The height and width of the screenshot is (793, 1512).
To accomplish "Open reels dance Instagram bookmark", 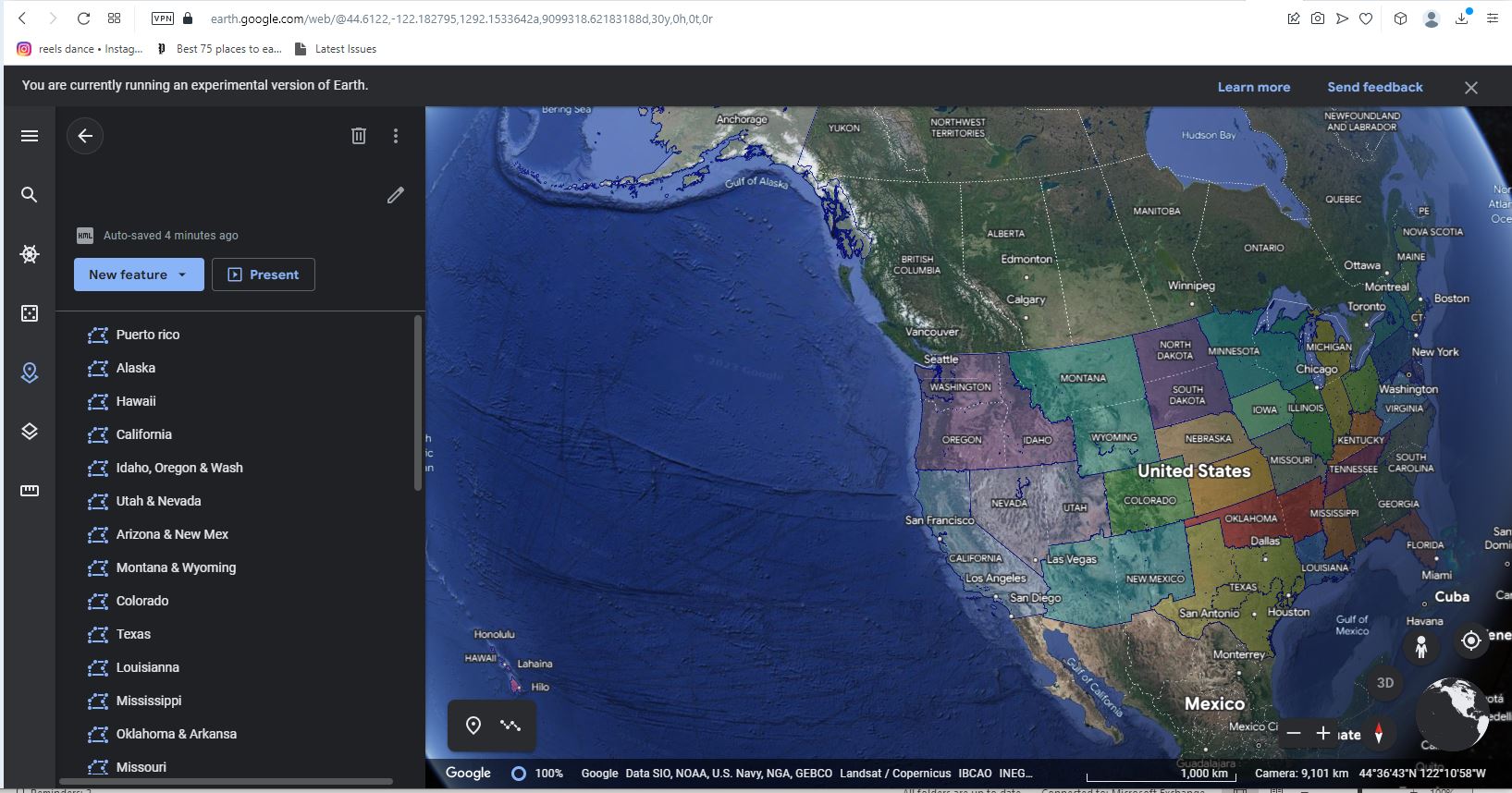I will pos(80,49).
